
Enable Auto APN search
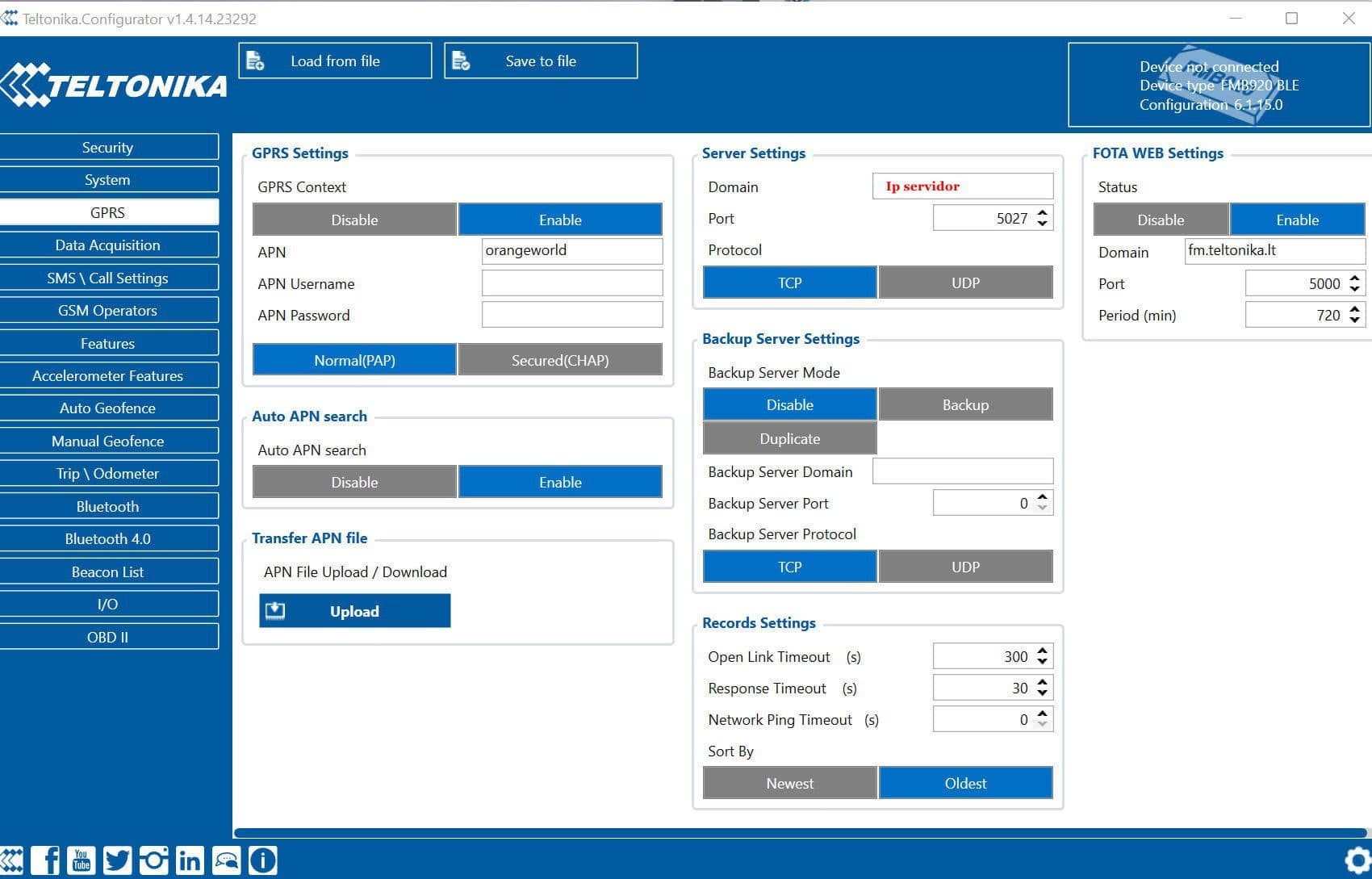560,482
